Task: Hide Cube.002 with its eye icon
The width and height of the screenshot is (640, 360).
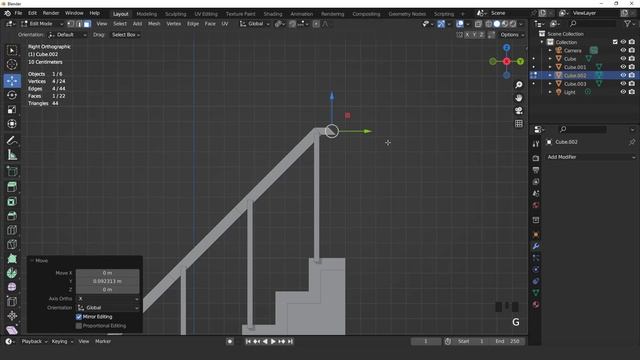Action: (x=623, y=75)
